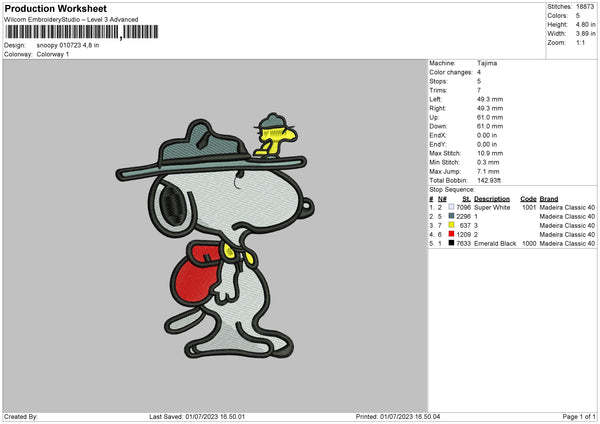The width and height of the screenshot is (600, 424).
Task: Click the Total Bobbin value '142.93ft'
Action: [489, 180]
